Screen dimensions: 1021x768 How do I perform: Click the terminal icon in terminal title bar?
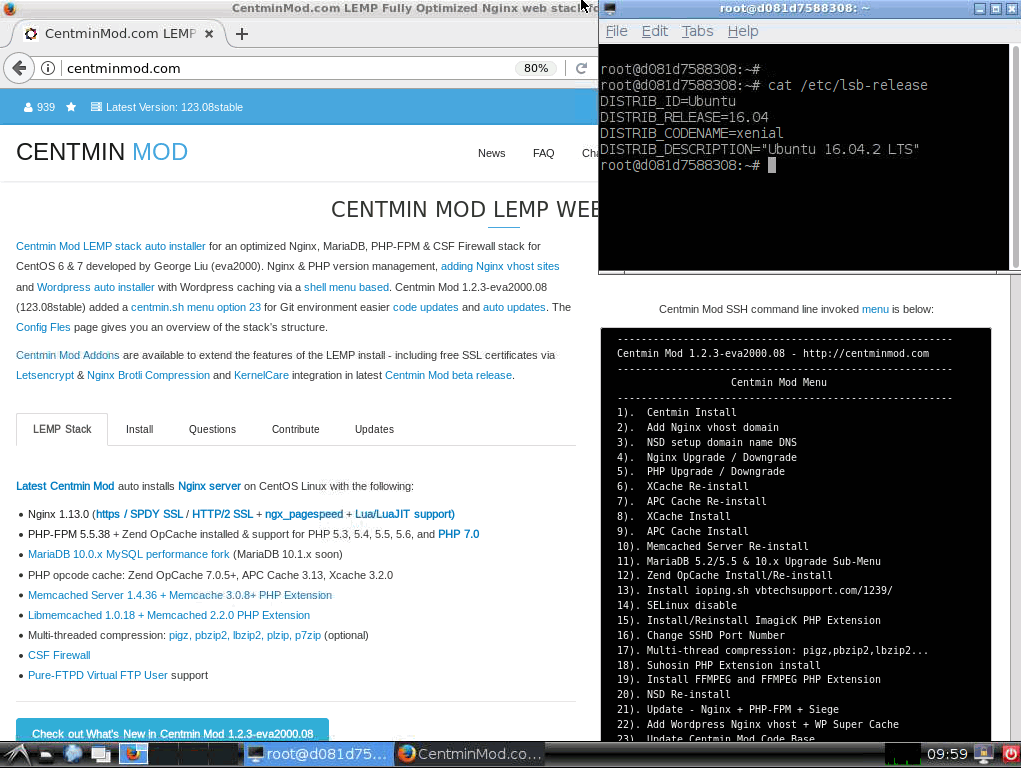pos(610,8)
